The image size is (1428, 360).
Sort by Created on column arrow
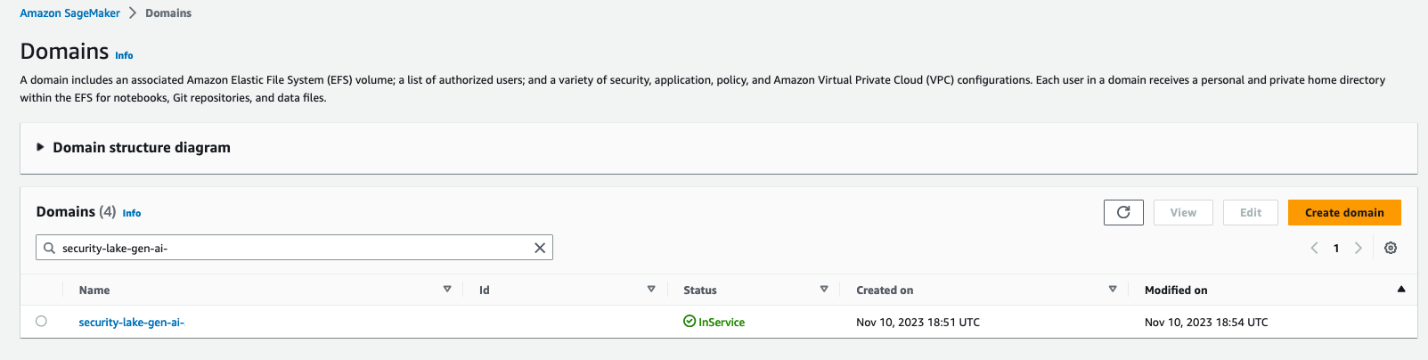(x=1112, y=290)
